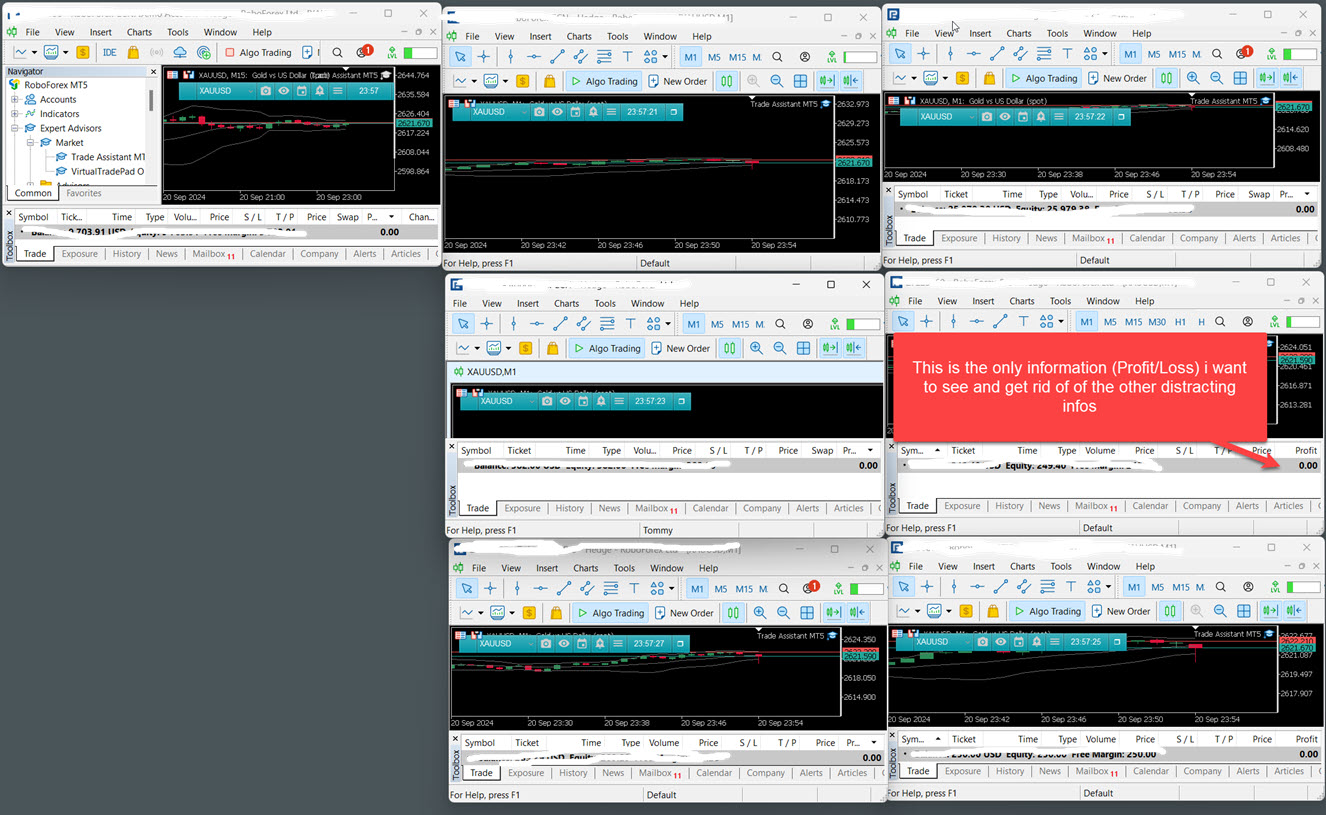Open the Fibonacci retracement drawing tool
The image size is (1326, 815).
[603, 57]
